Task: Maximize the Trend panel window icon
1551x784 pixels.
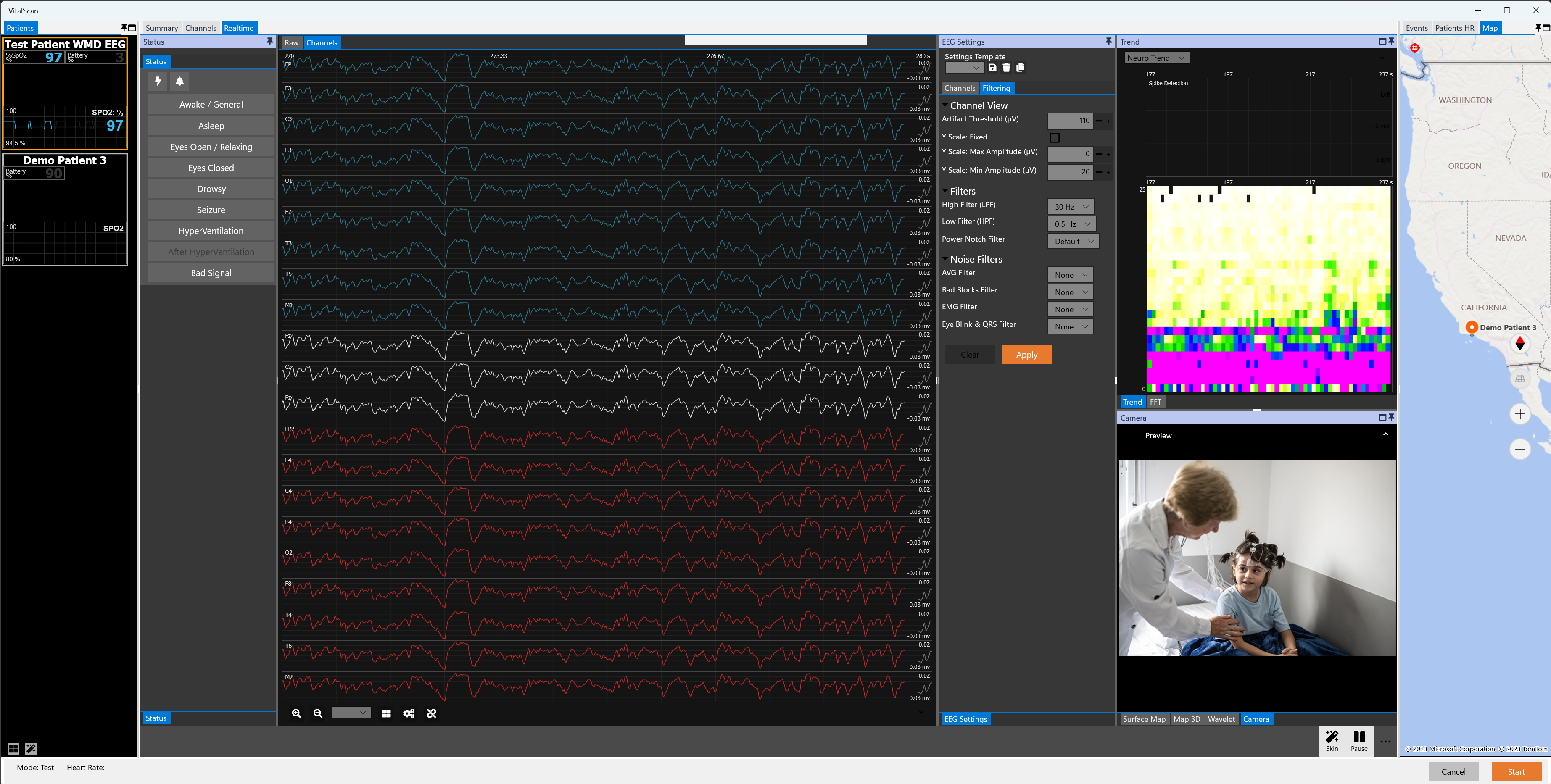Action: click(x=1382, y=42)
